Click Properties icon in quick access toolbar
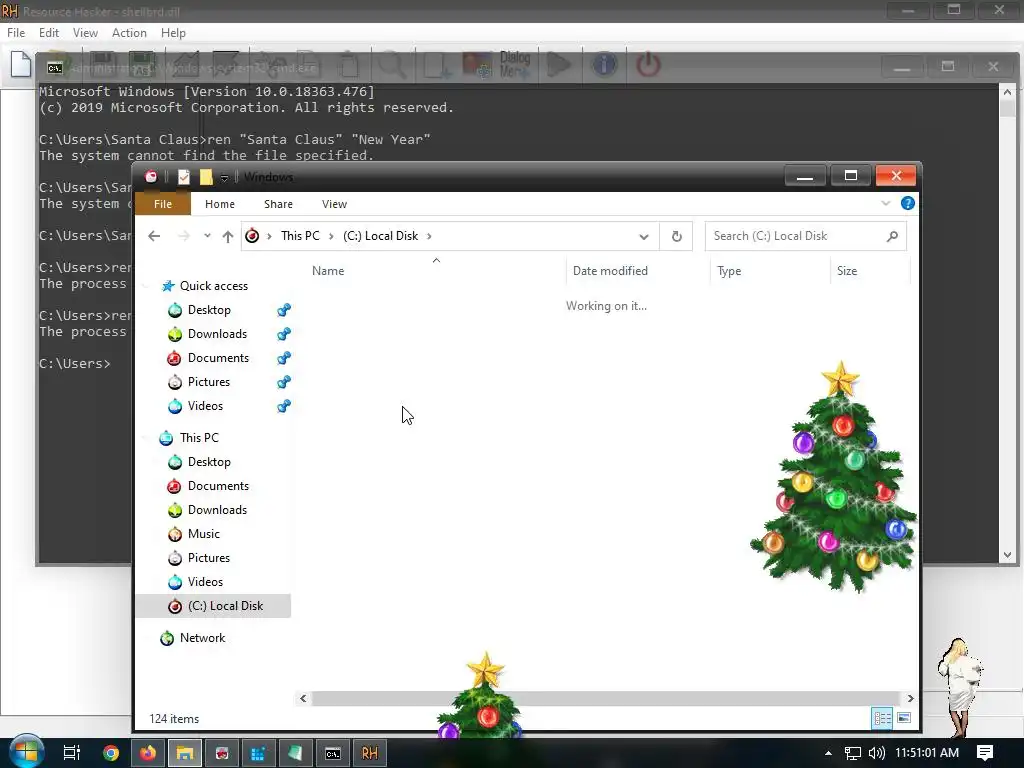The width and height of the screenshot is (1024, 768). [184, 177]
